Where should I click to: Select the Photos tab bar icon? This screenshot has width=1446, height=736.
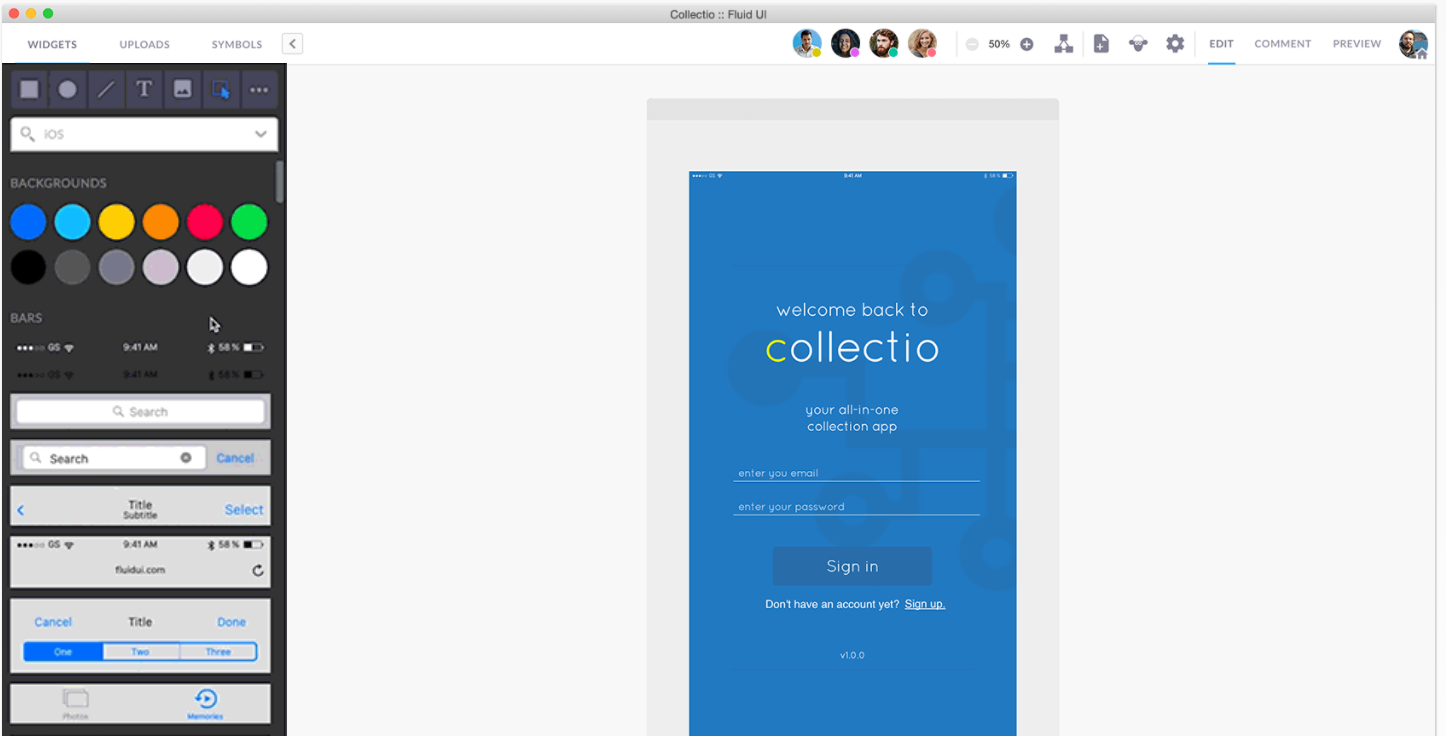tap(76, 703)
